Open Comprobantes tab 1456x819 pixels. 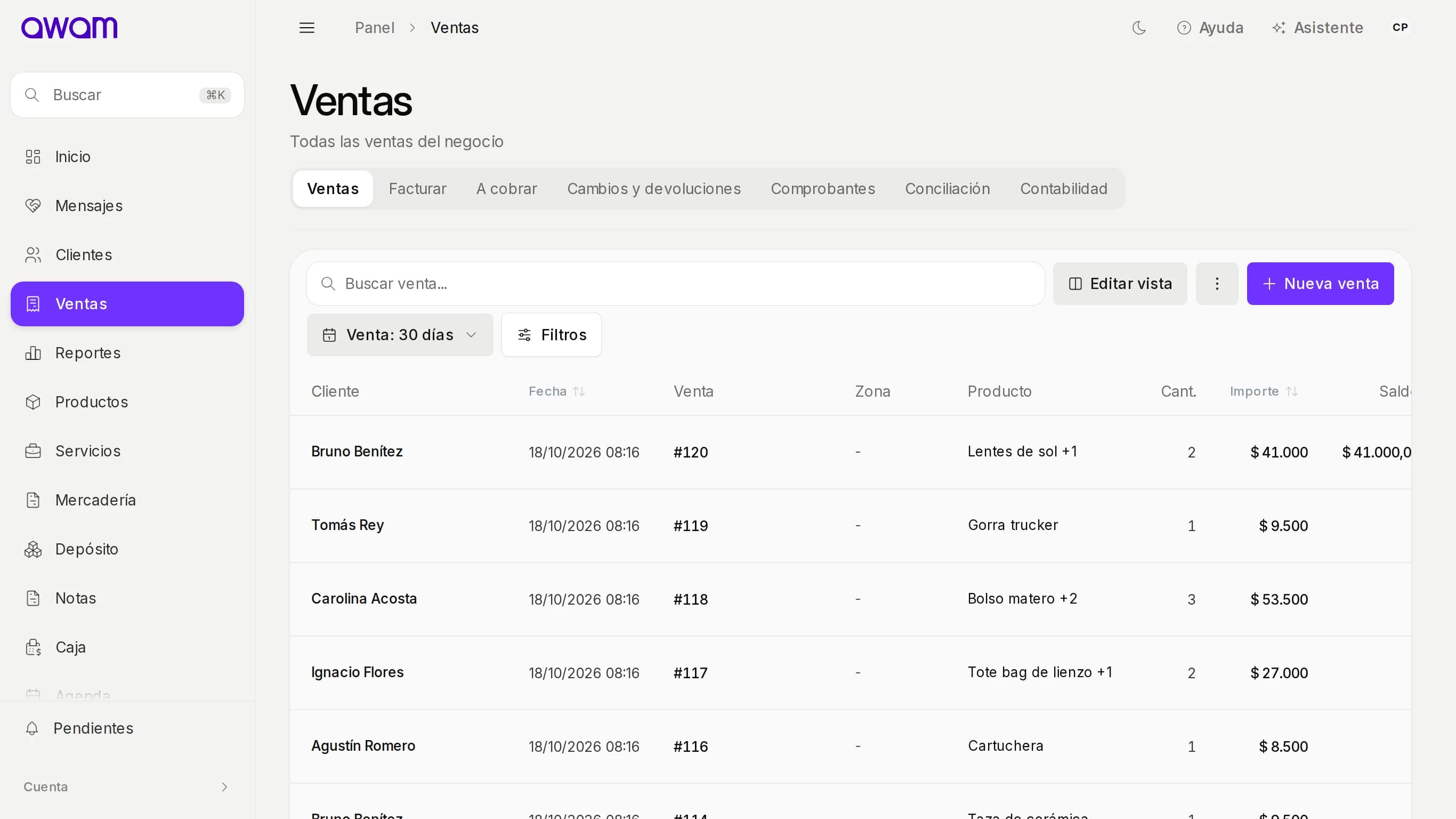click(823, 189)
